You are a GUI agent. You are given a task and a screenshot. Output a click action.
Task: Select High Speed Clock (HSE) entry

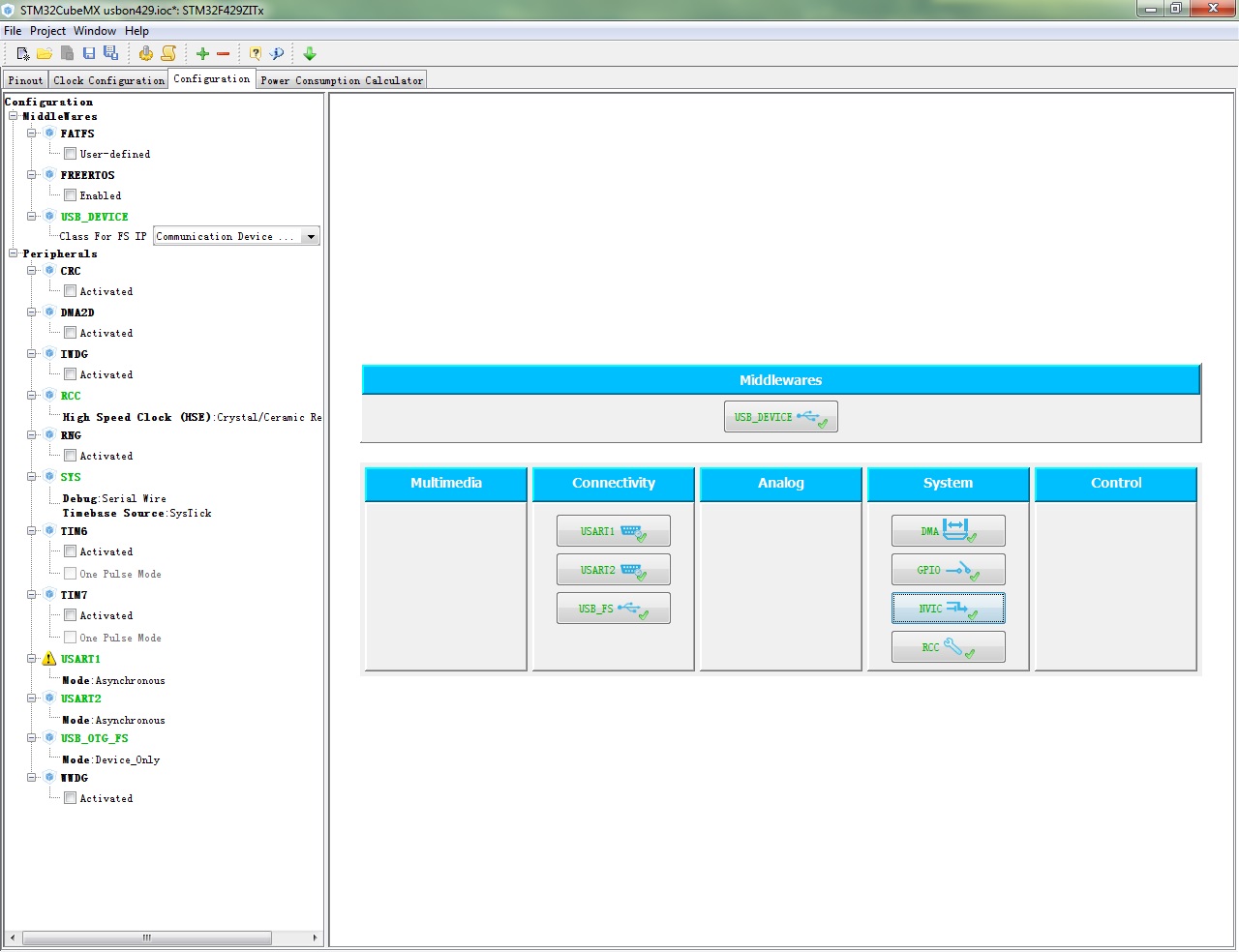pos(192,418)
